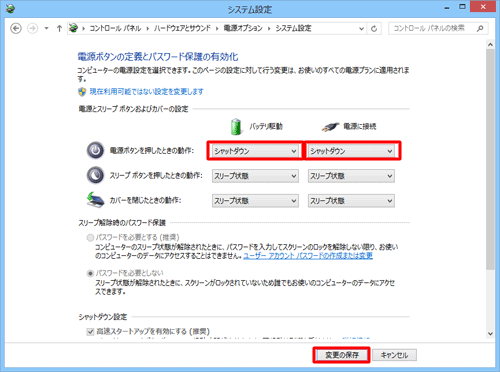The width and height of the screenshot is (500, 372).
Task: Click heading 電源ボタンの定義とパスワード保護の有効化
Action: (158, 57)
